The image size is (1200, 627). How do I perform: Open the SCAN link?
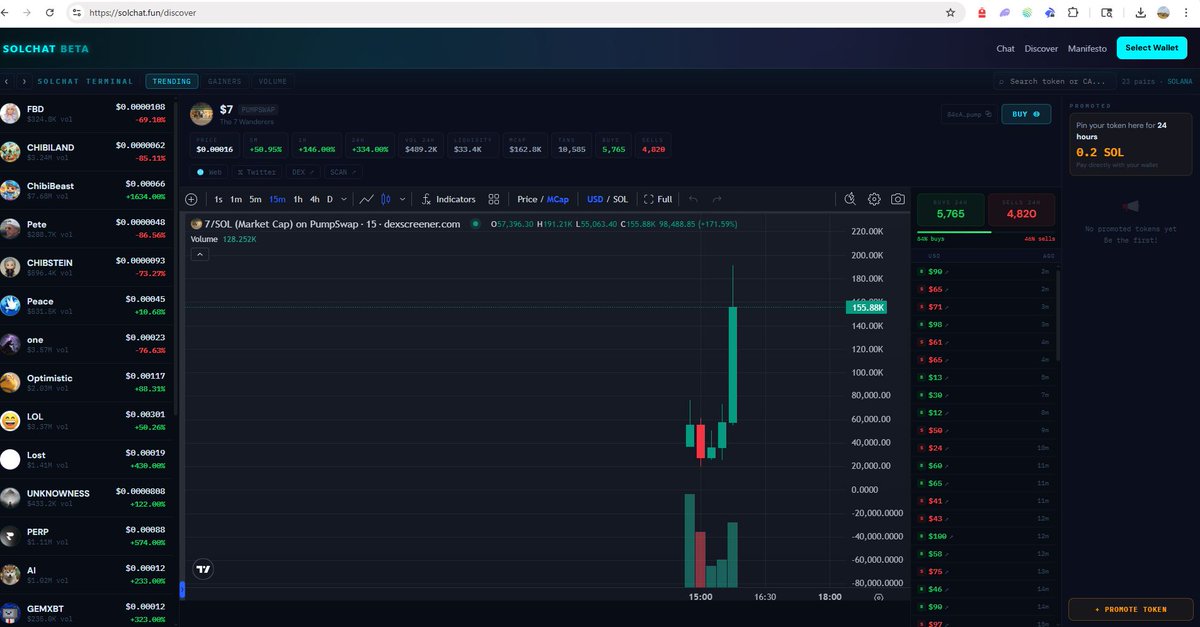(x=341, y=172)
